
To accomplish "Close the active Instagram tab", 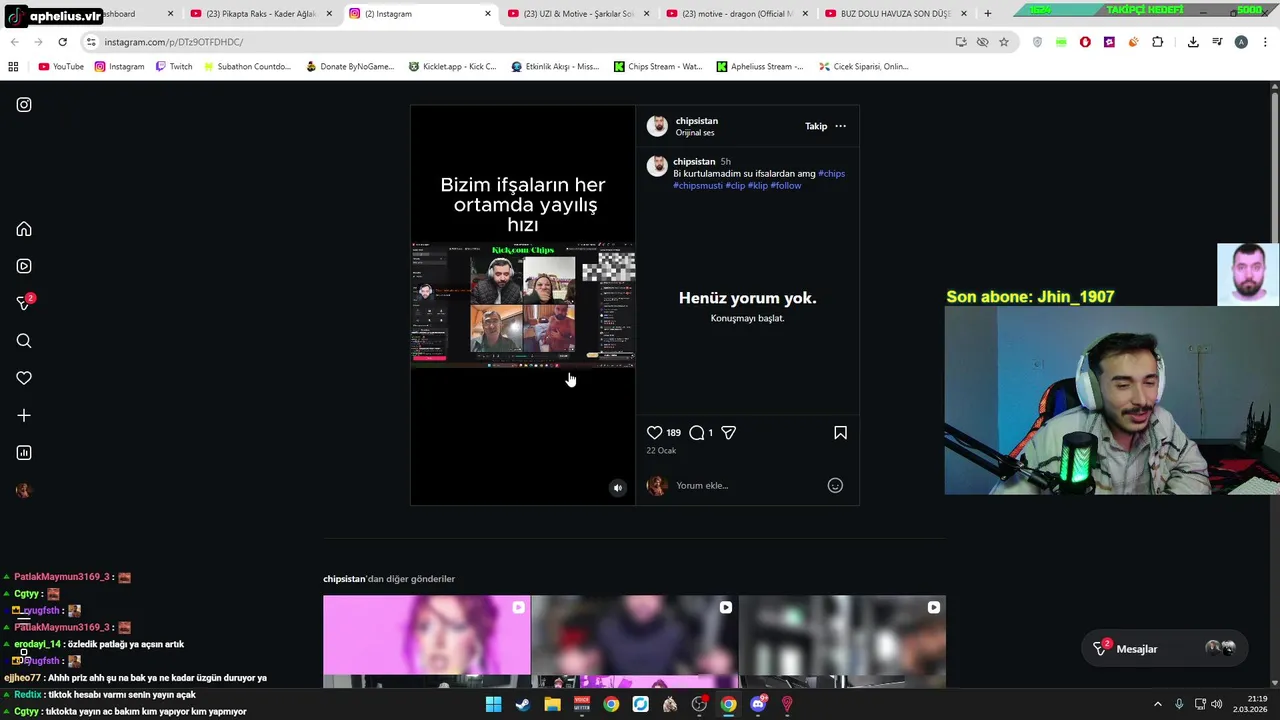I will coord(488,14).
